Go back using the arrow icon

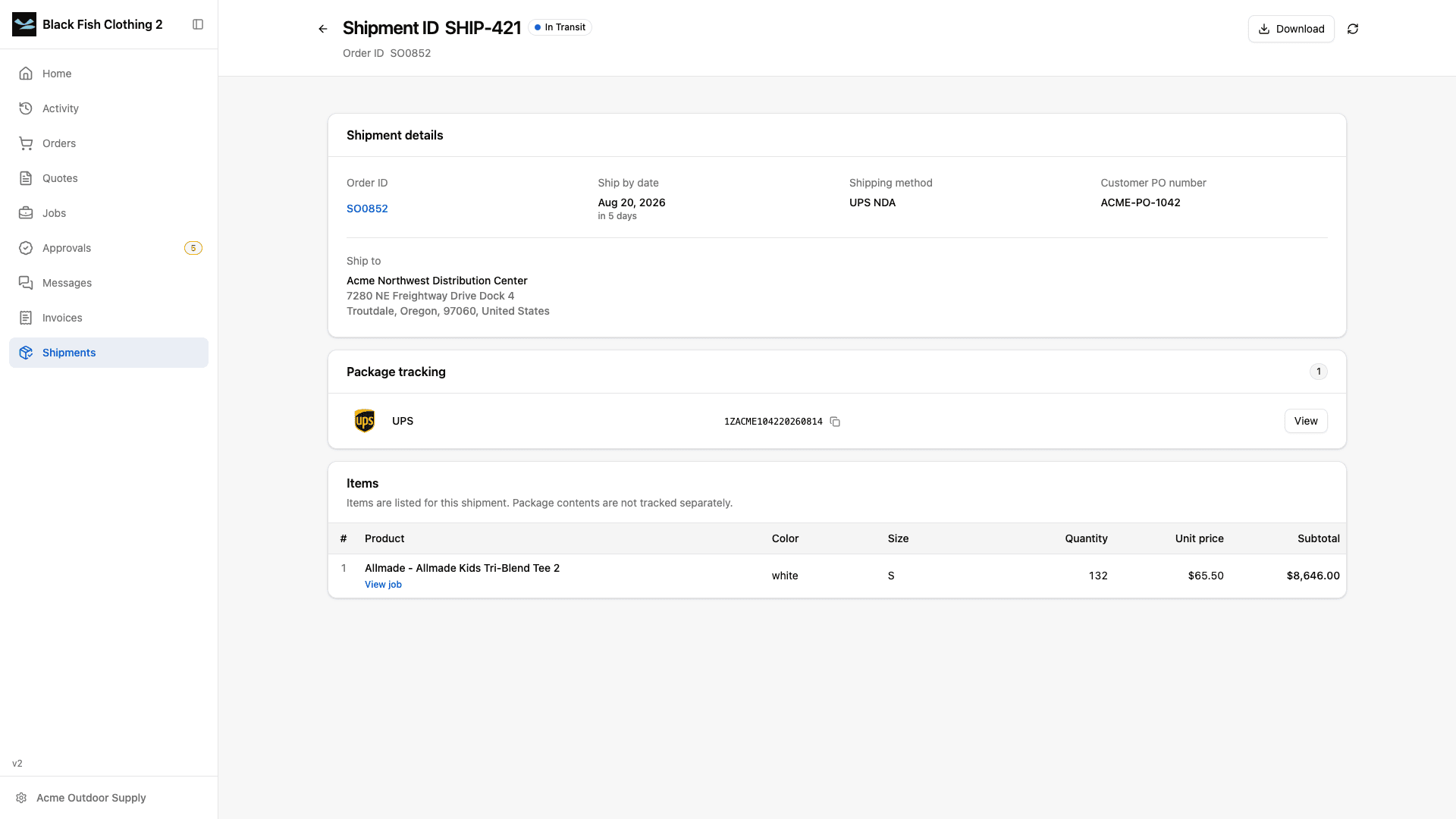point(323,29)
